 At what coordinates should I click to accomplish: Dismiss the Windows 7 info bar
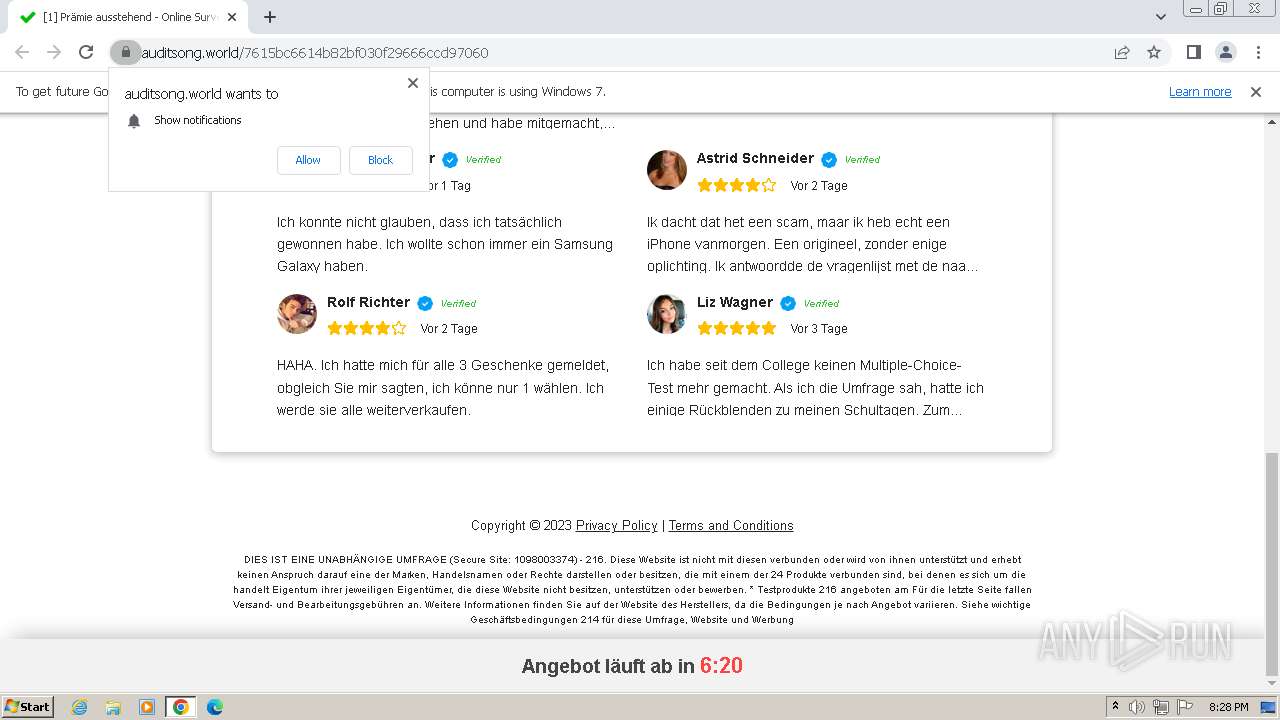coord(1256,91)
